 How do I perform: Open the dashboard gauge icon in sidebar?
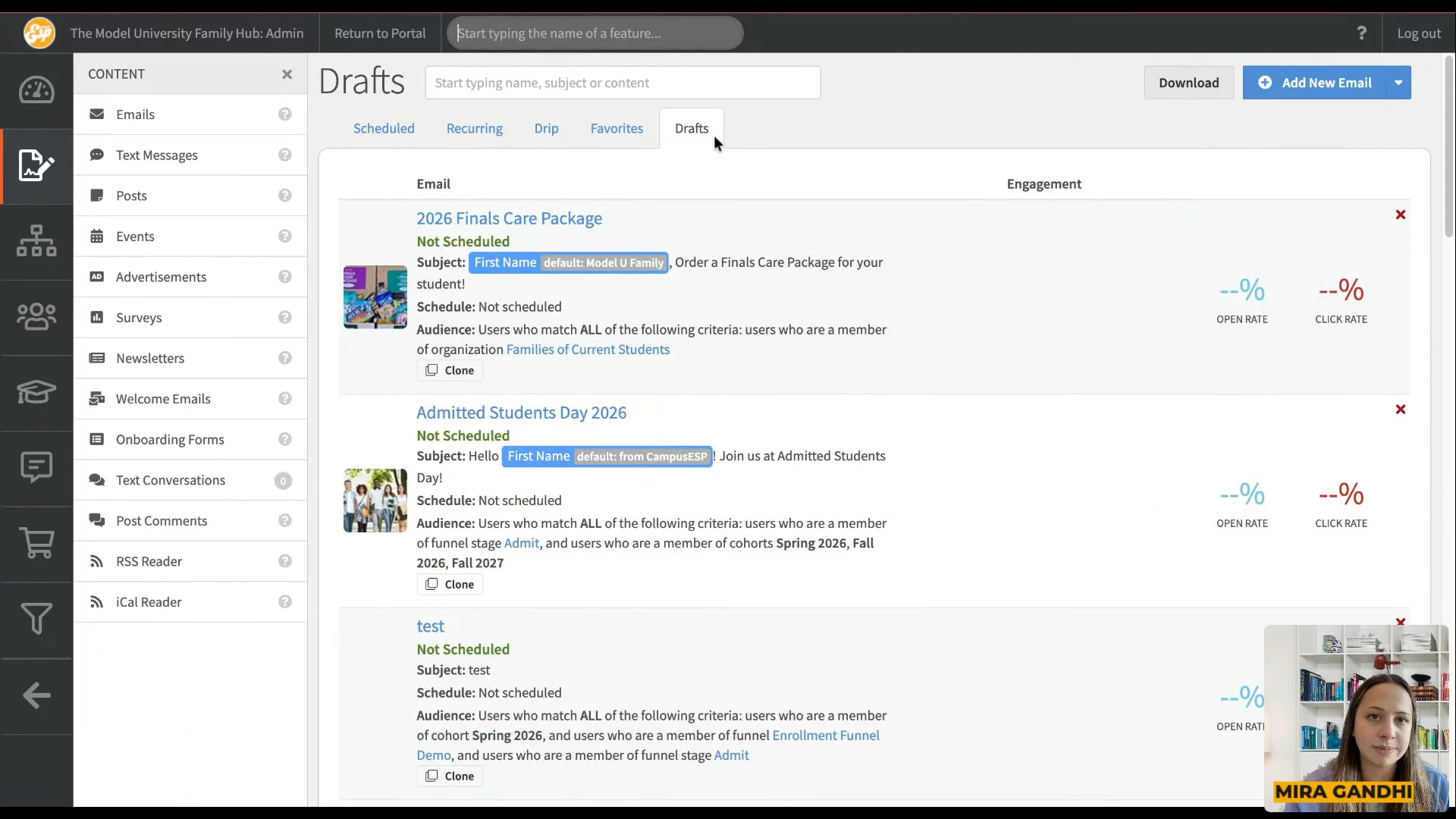coord(36,90)
